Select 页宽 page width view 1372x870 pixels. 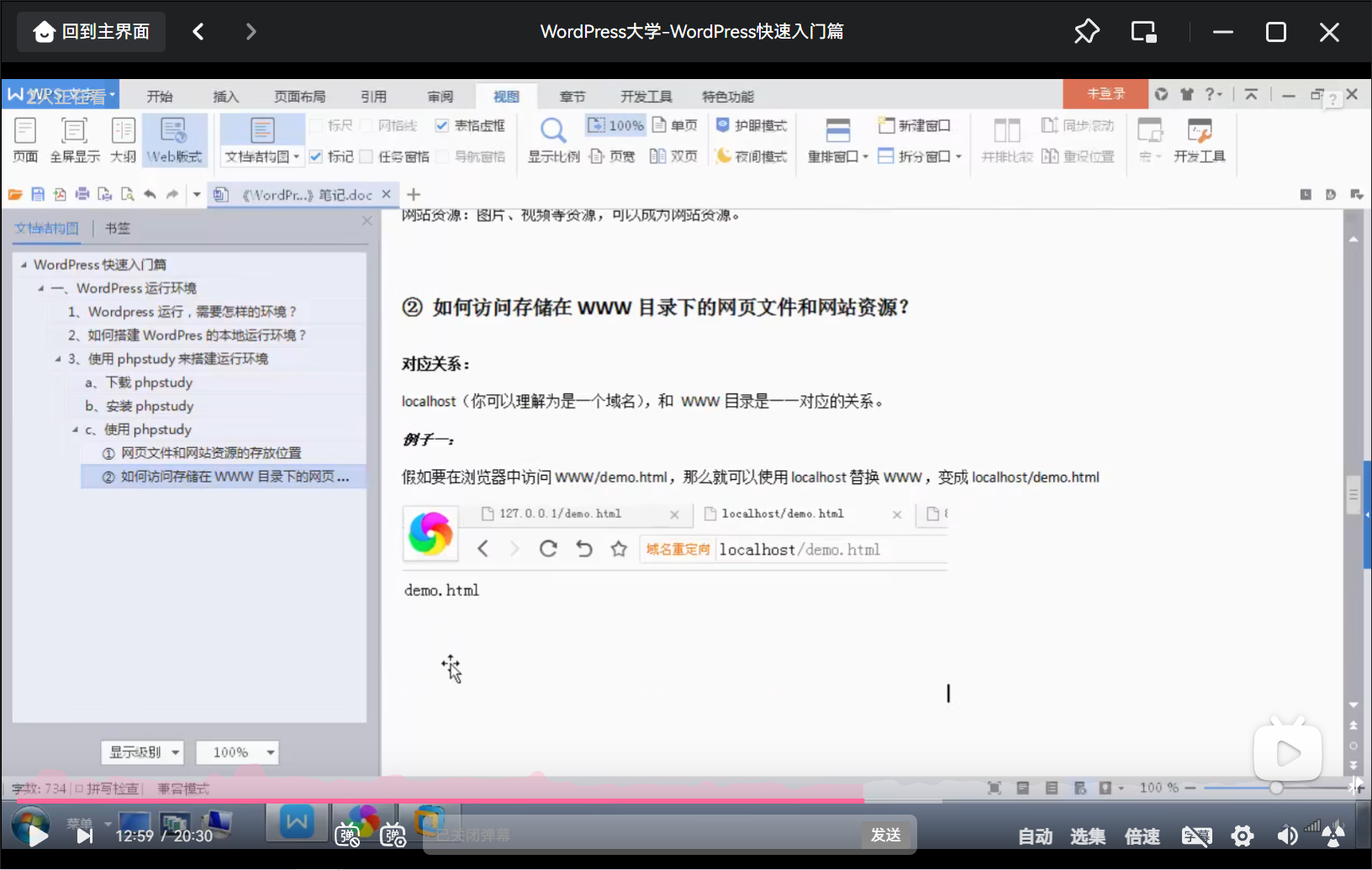(613, 156)
